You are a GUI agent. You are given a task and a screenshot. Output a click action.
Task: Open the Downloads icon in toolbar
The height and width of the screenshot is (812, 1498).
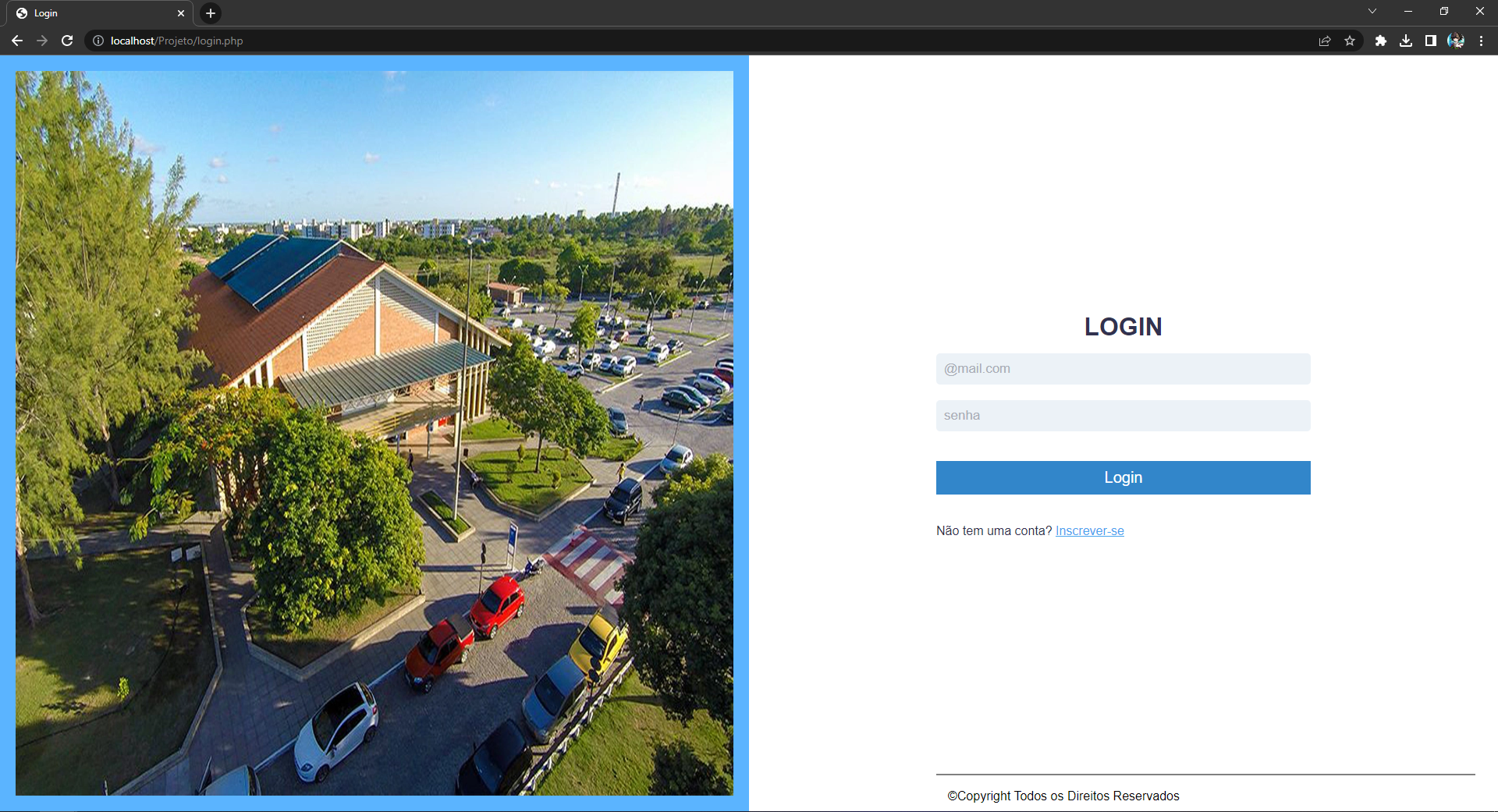pos(1407,41)
